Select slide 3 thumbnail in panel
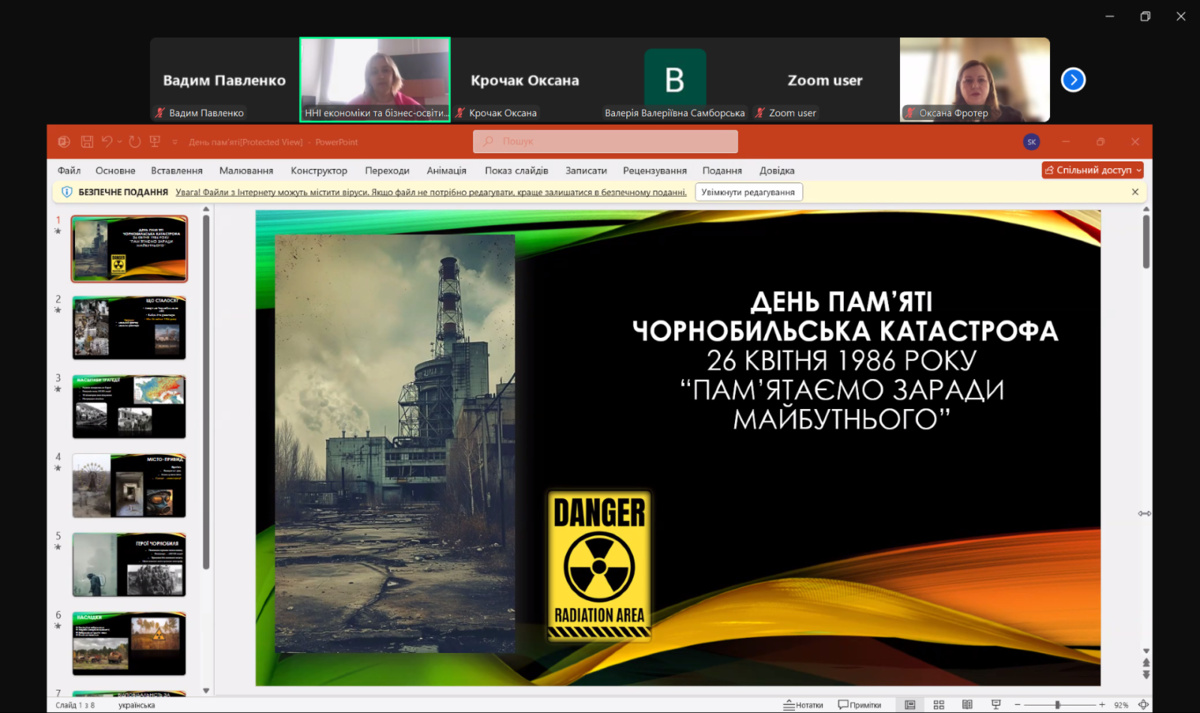This screenshot has width=1200, height=713. [129, 406]
